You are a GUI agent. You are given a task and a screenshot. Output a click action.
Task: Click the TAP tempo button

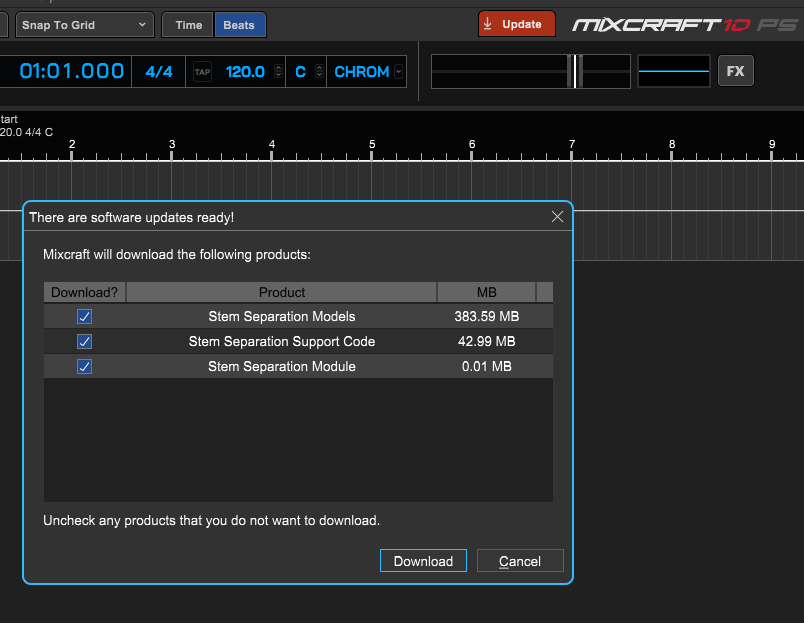pos(202,72)
